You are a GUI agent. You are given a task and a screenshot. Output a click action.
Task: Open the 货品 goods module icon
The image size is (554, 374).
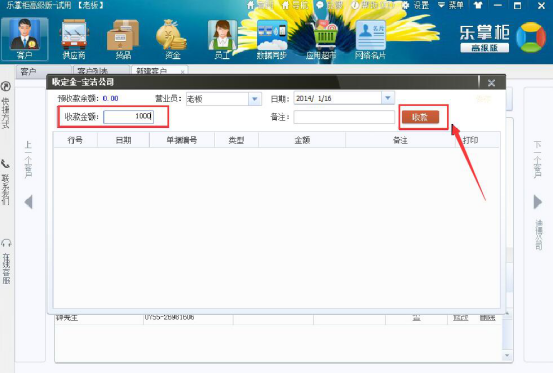123,39
